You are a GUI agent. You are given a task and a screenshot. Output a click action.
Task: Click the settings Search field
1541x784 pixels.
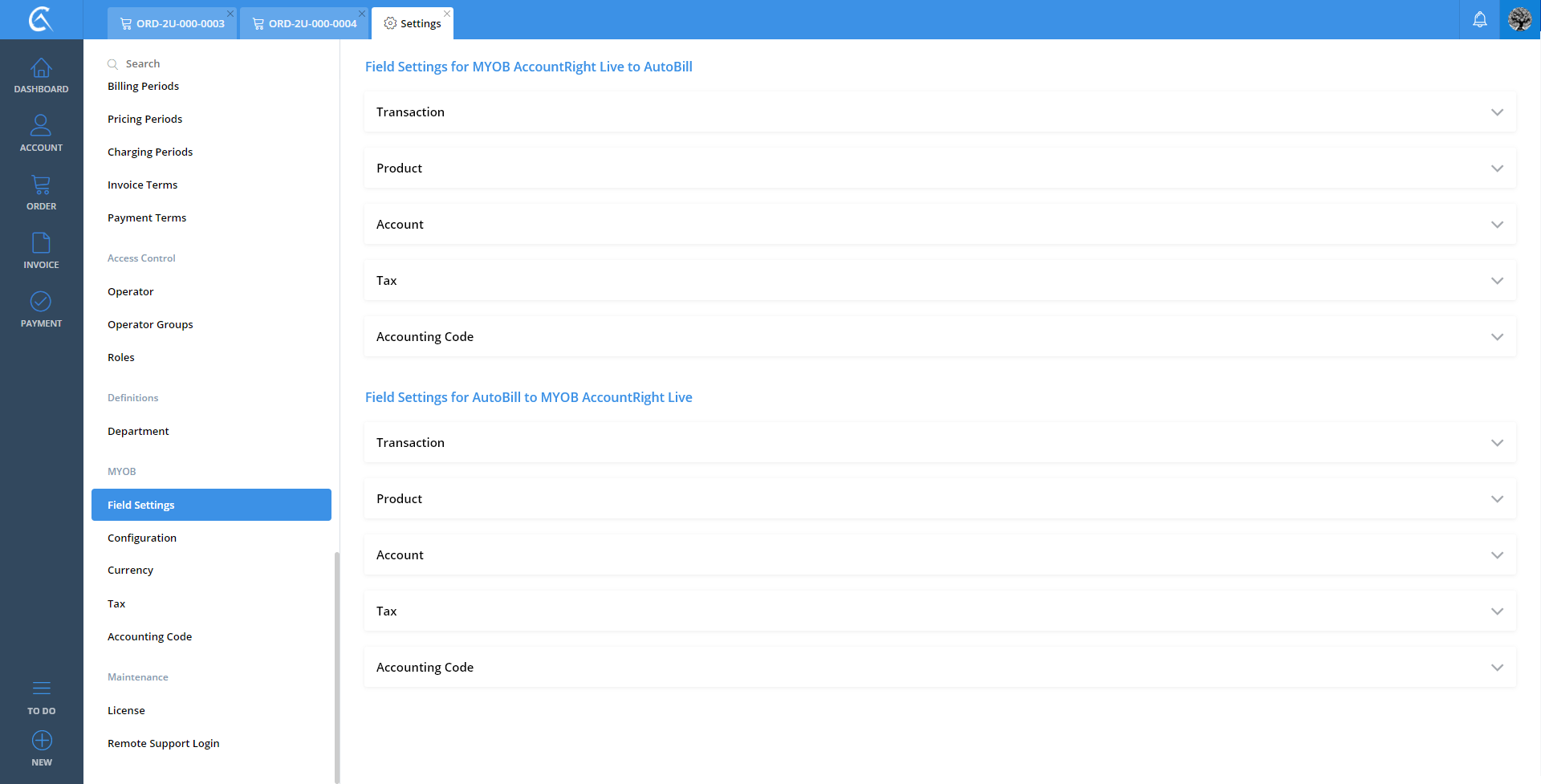209,64
